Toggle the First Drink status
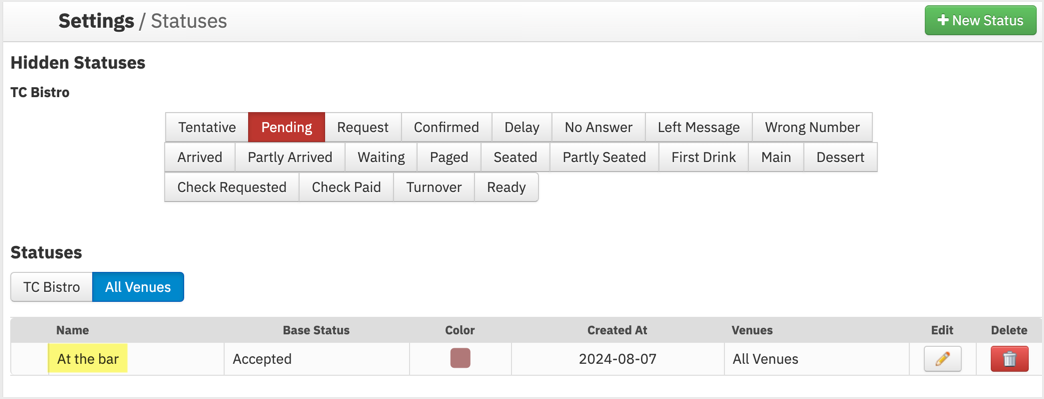 704,157
